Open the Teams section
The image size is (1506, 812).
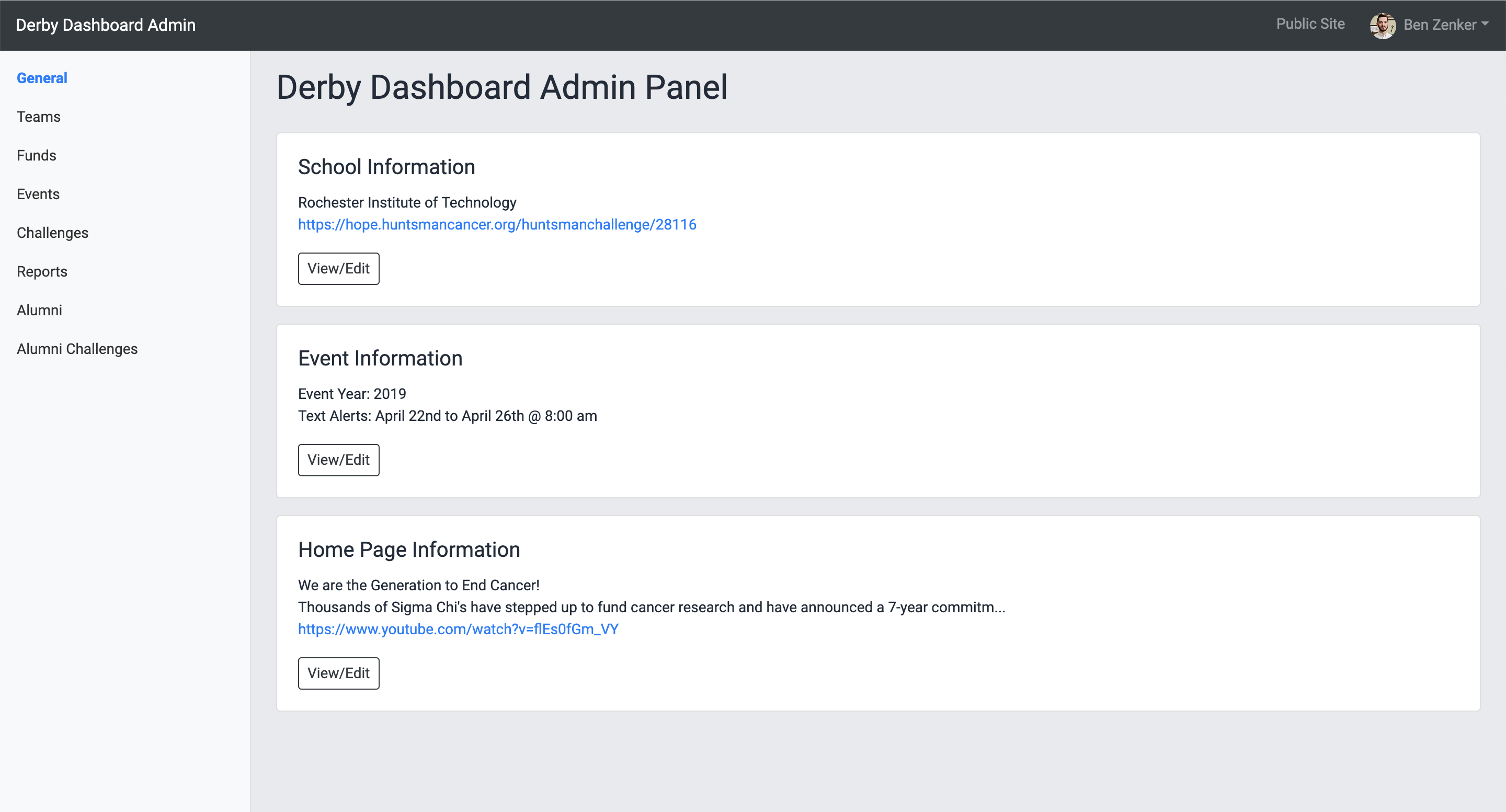pyautogui.click(x=38, y=116)
